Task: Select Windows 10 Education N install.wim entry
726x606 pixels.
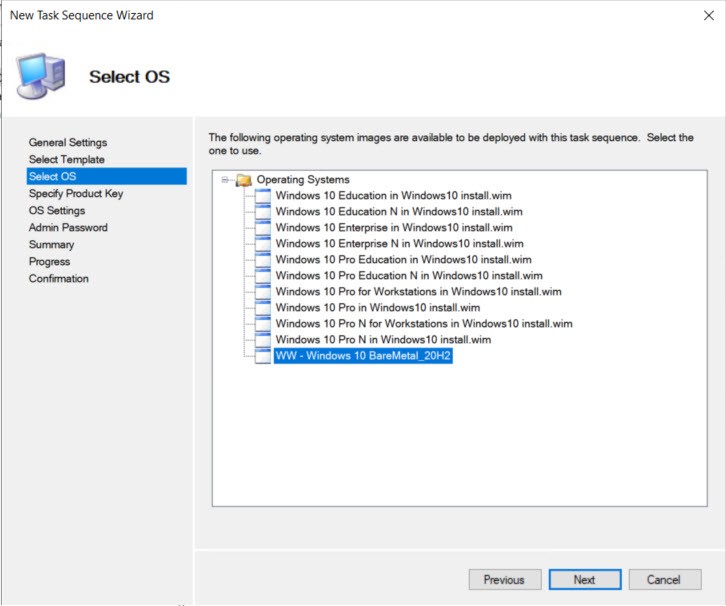Action: pos(399,212)
